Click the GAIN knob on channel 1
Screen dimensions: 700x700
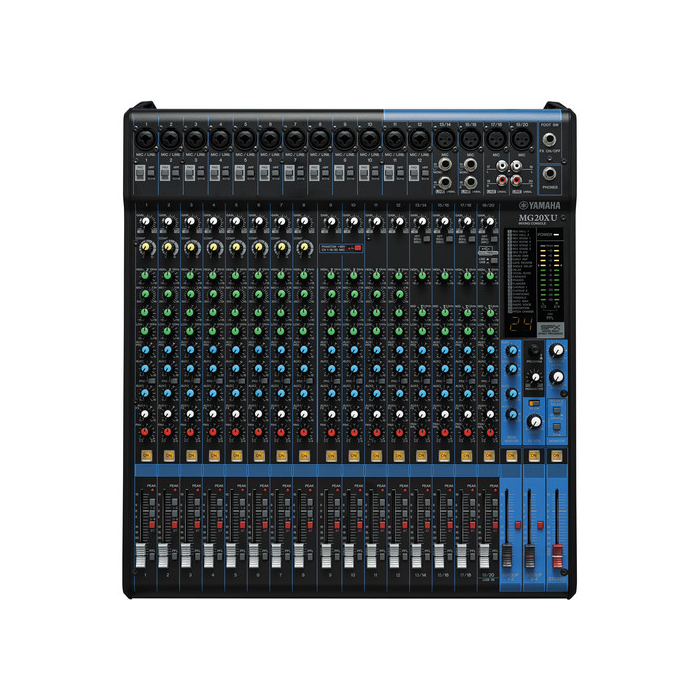coord(146,221)
